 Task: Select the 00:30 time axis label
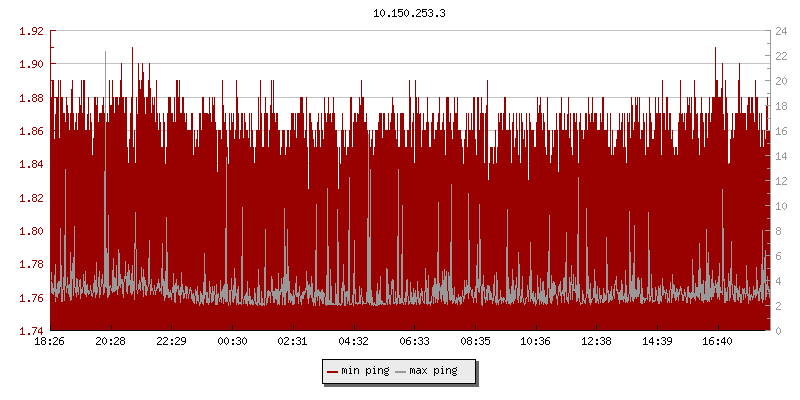pyautogui.click(x=232, y=341)
